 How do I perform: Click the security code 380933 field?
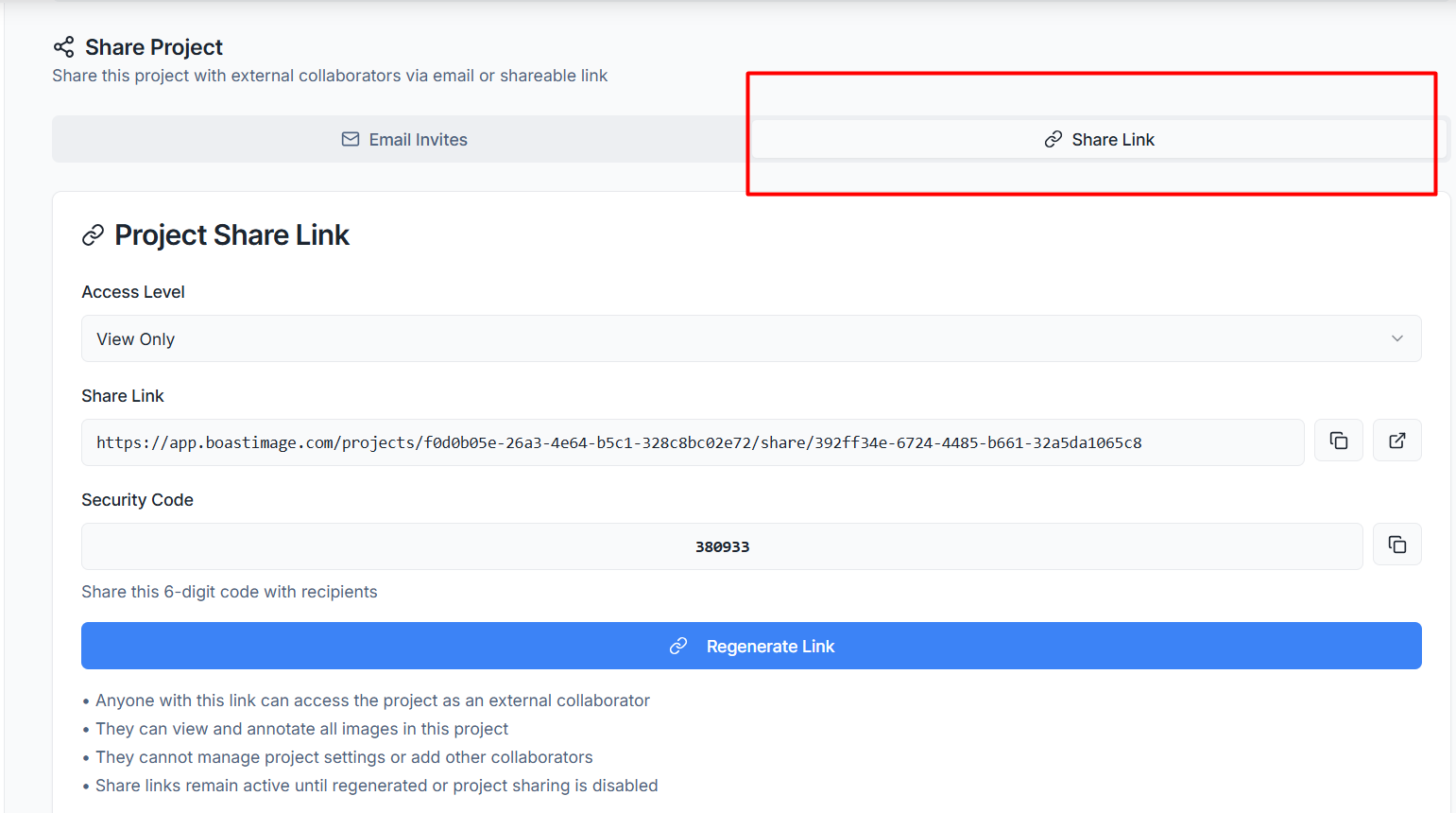point(722,546)
